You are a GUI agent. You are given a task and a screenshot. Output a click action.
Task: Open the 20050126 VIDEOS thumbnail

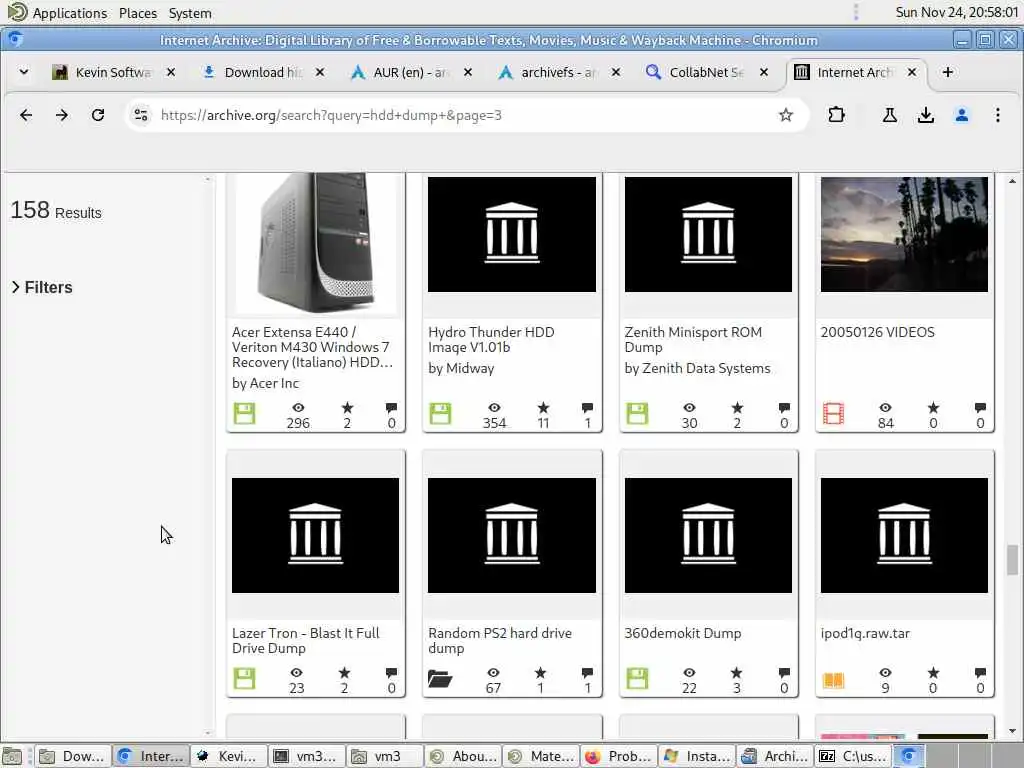coord(904,234)
